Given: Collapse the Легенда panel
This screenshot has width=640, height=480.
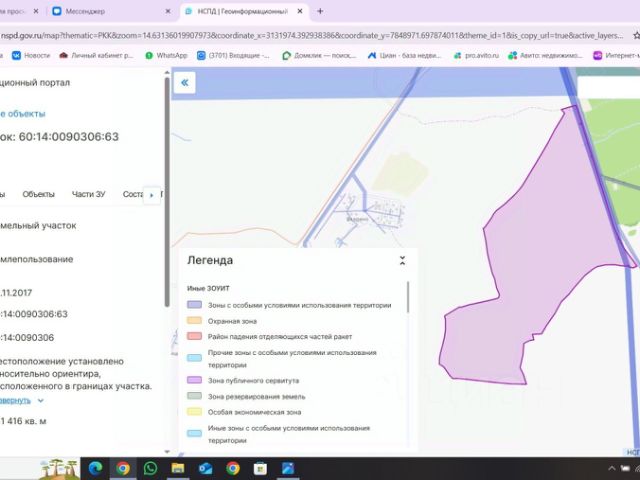Looking at the screenshot, I should coord(402,260).
